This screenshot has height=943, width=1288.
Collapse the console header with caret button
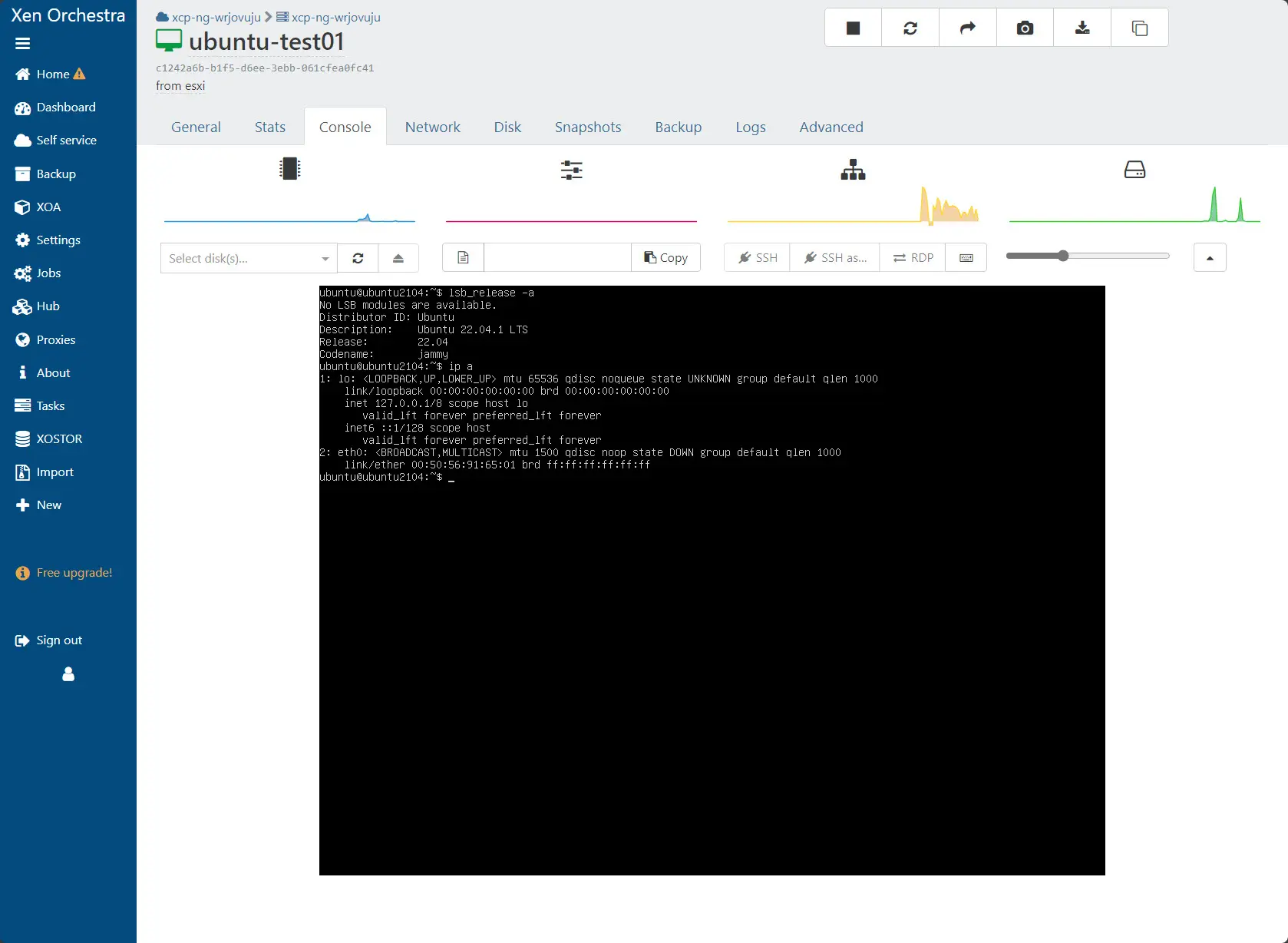(1210, 257)
